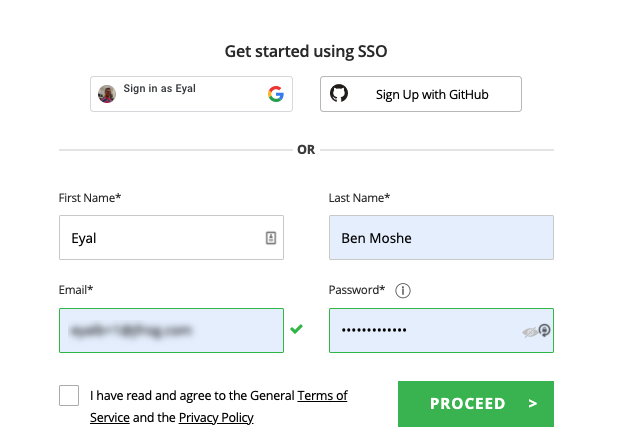Click Eyal's profile avatar in Google button

coord(107,94)
